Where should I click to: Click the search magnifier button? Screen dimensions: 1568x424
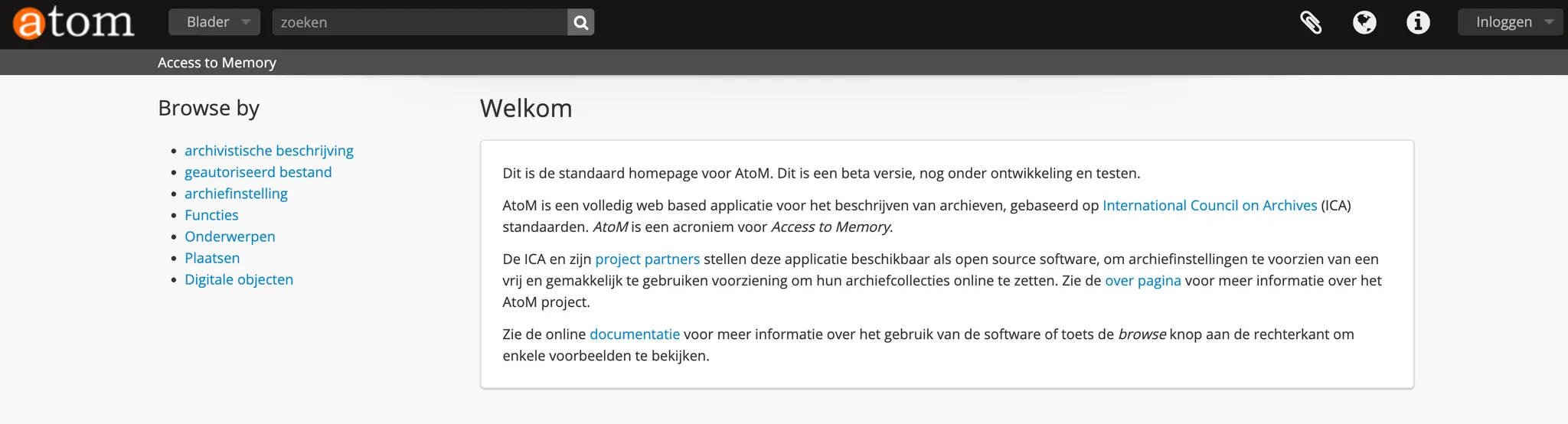click(x=581, y=22)
